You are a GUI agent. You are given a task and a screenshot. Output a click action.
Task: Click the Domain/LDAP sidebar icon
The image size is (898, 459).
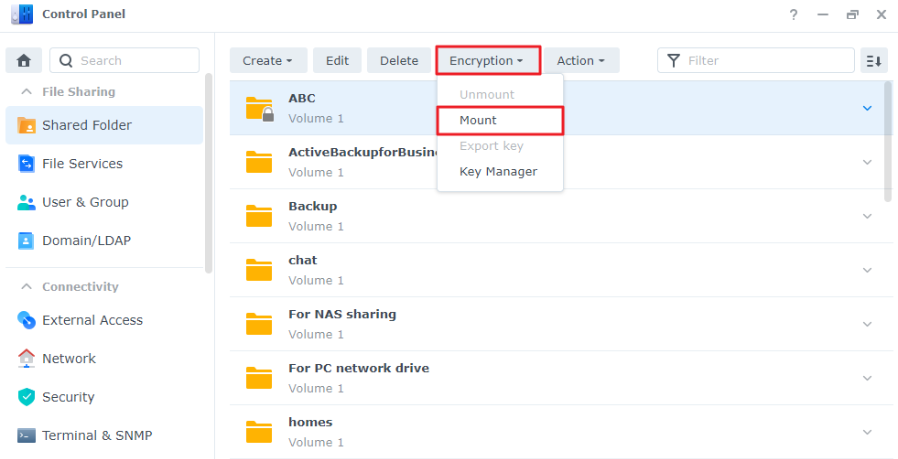(x=26, y=241)
